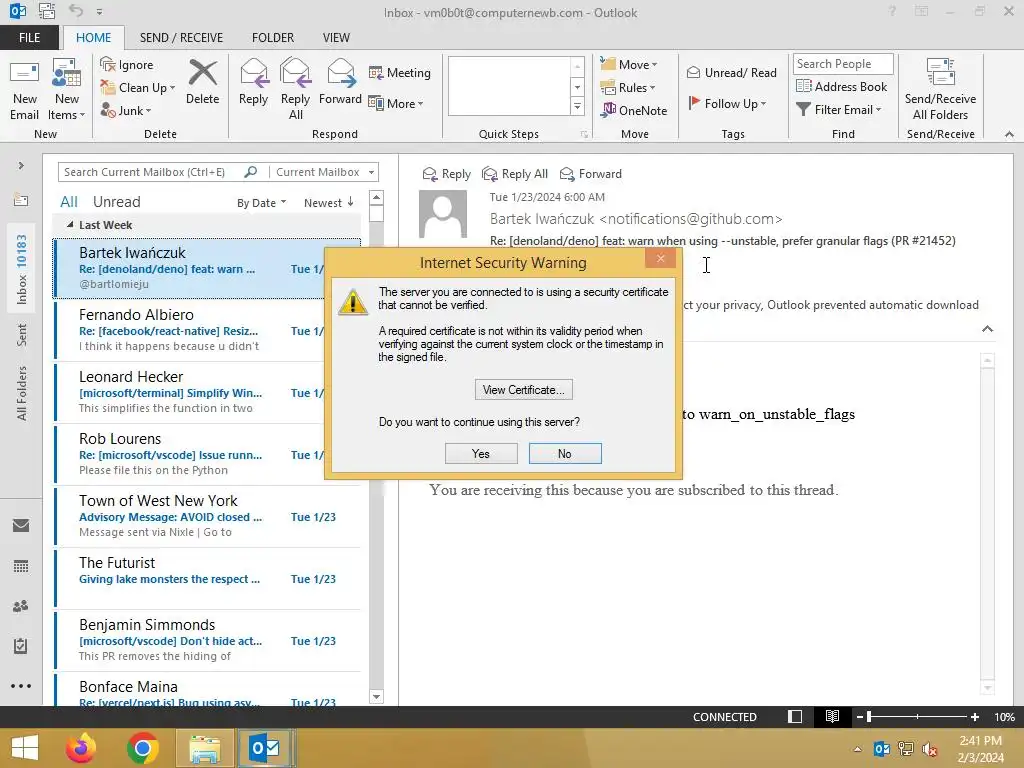Switch to SEND / RECEIVE tab

[x=182, y=37]
